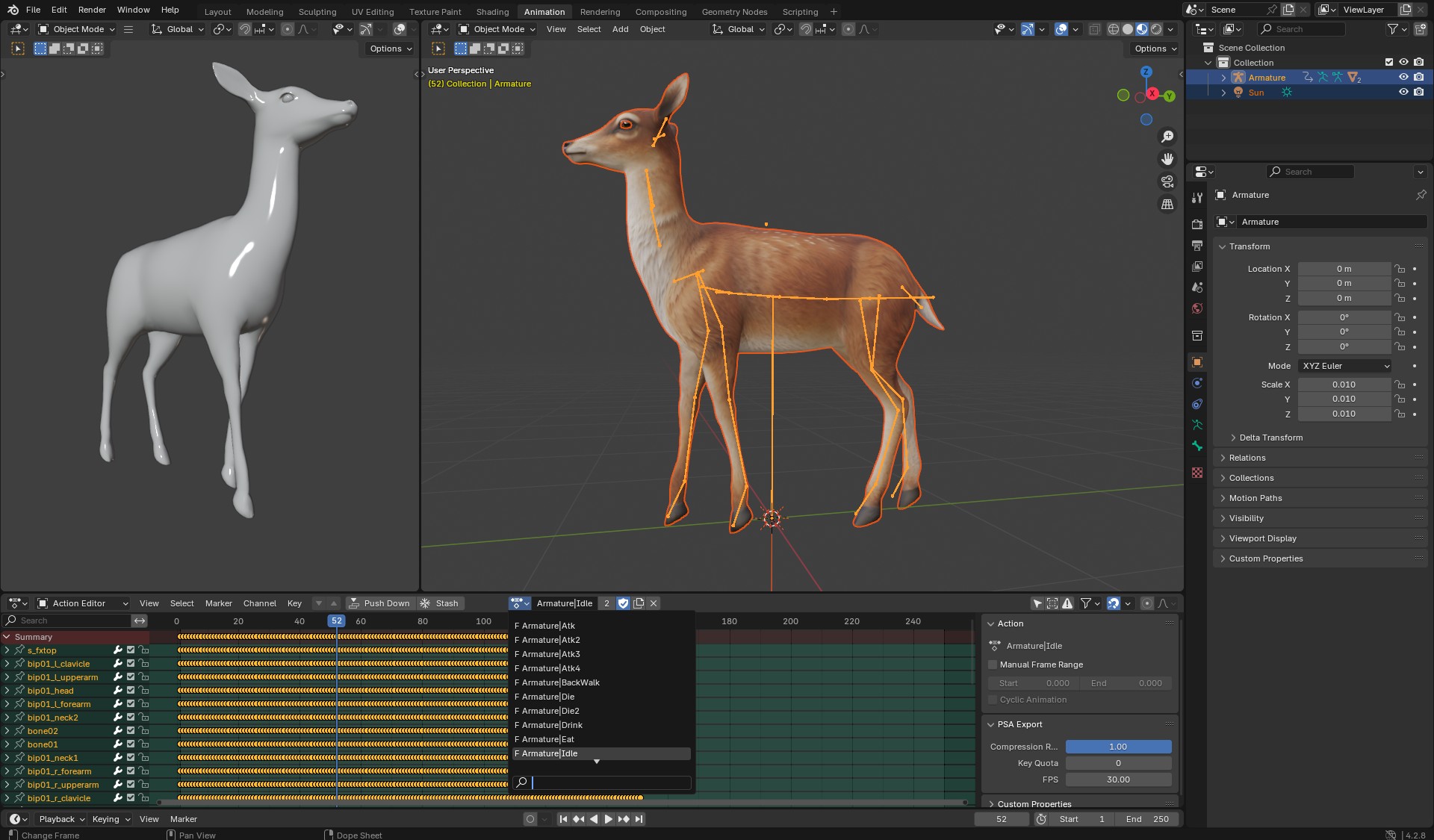The width and height of the screenshot is (1434, 840).
Task: Click the Push Down button
Action: point(379,603)
